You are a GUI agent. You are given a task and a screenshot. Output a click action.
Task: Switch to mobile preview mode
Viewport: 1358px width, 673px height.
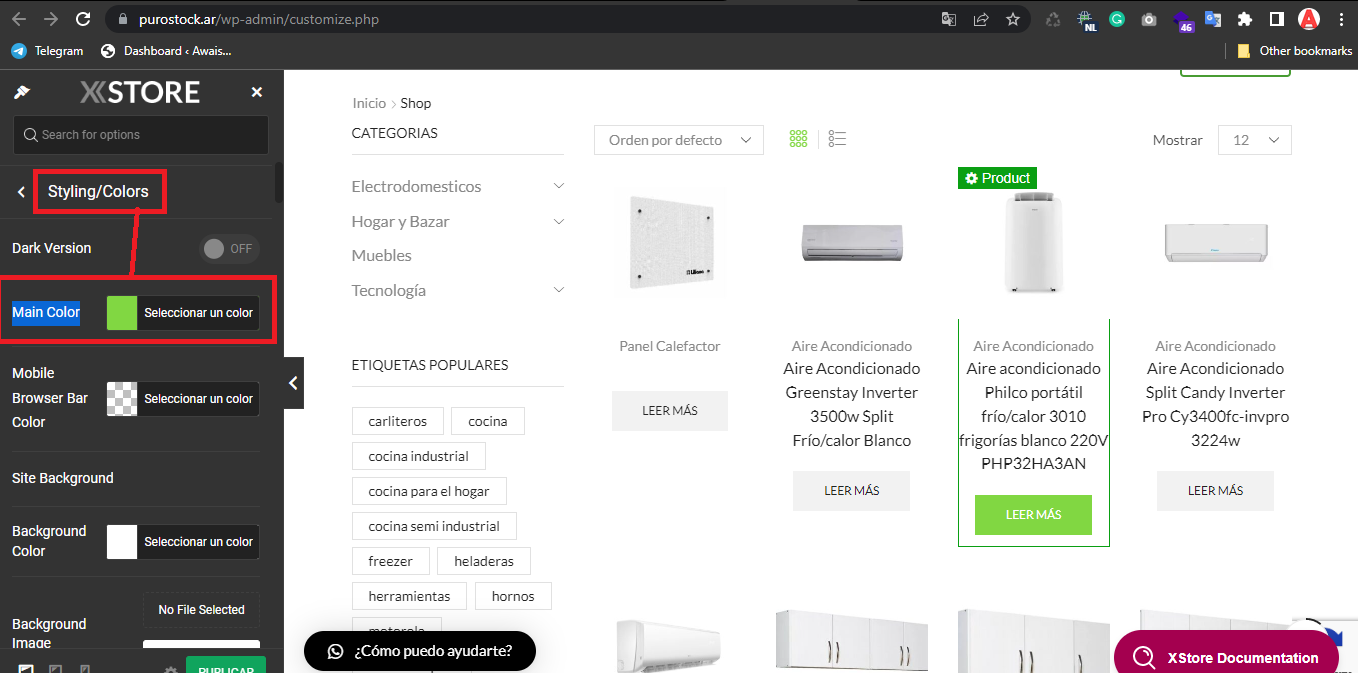pyautogui.click(x=84, y=670)
